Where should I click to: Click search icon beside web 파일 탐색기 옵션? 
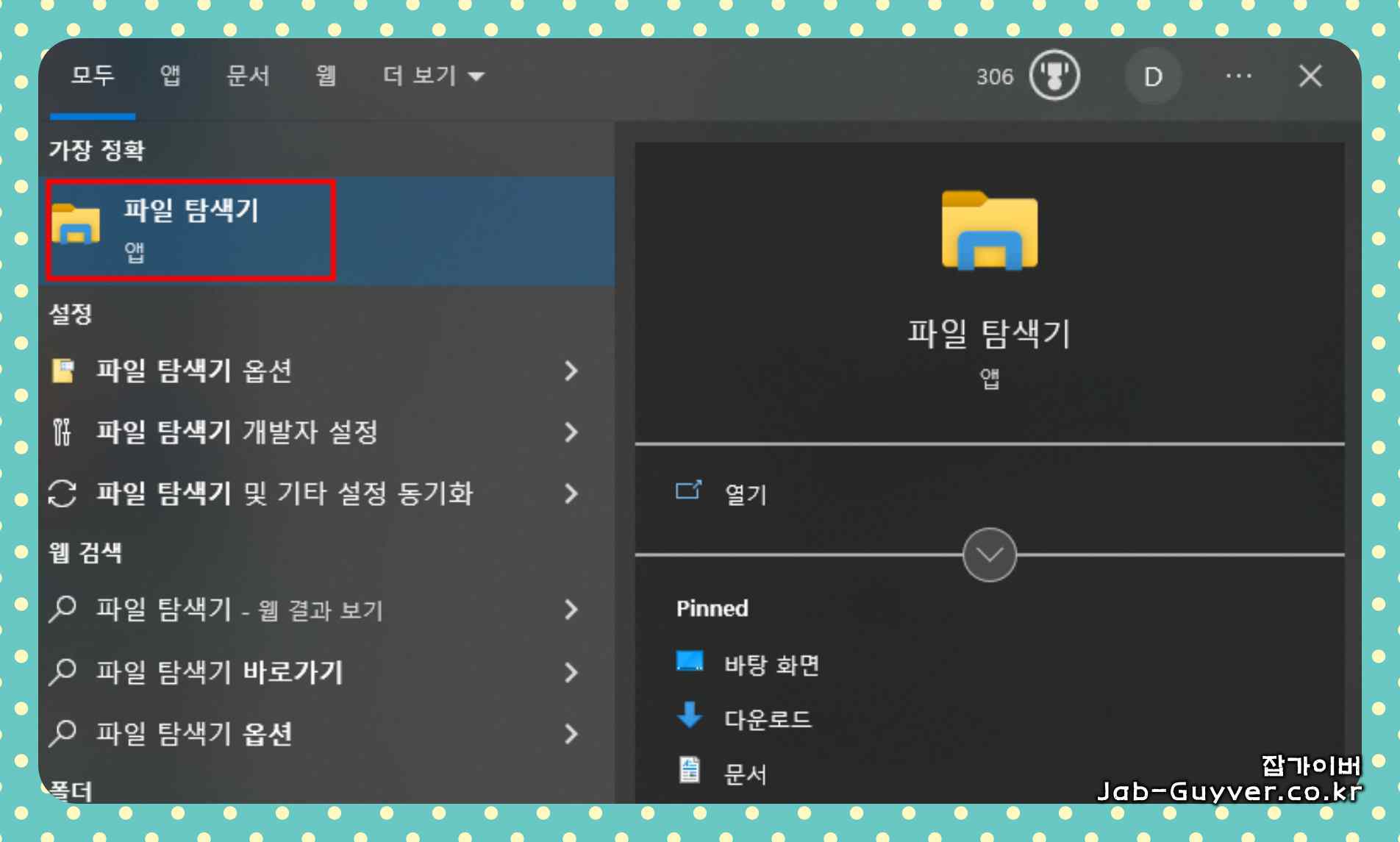[63, 734]
